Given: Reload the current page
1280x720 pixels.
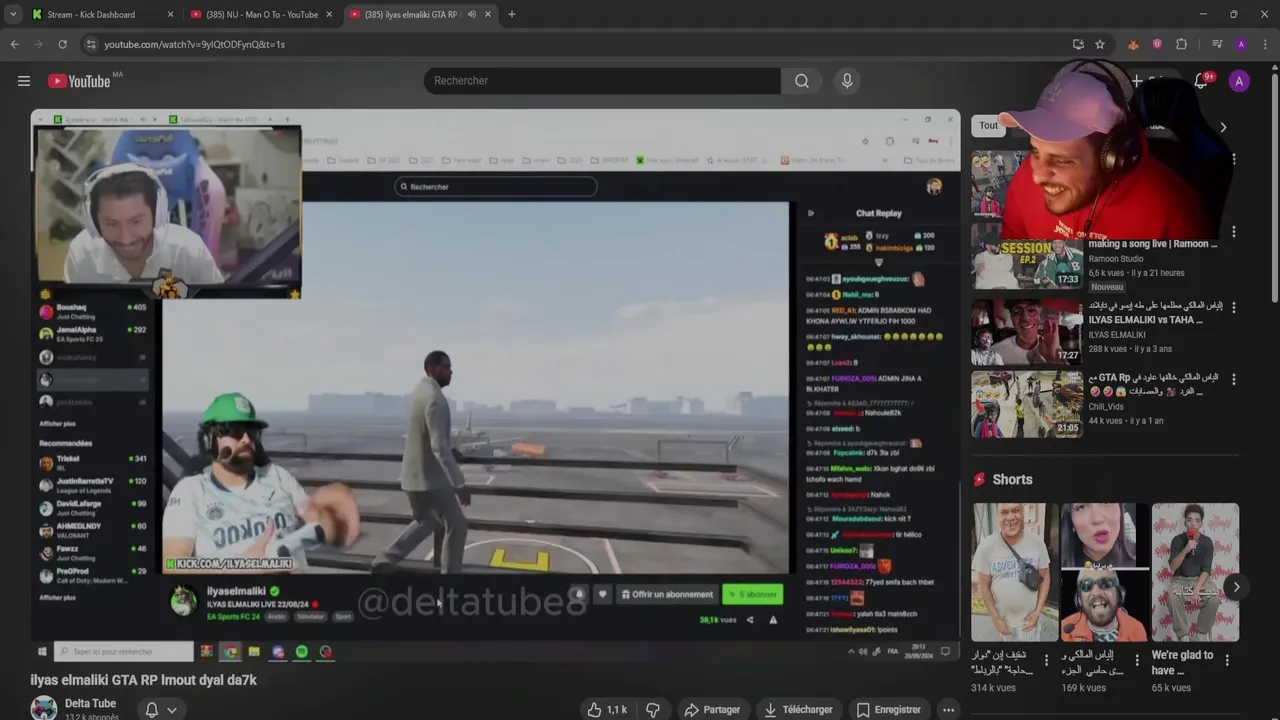Looking at the screenshot, I should click(x=62, y=44).
